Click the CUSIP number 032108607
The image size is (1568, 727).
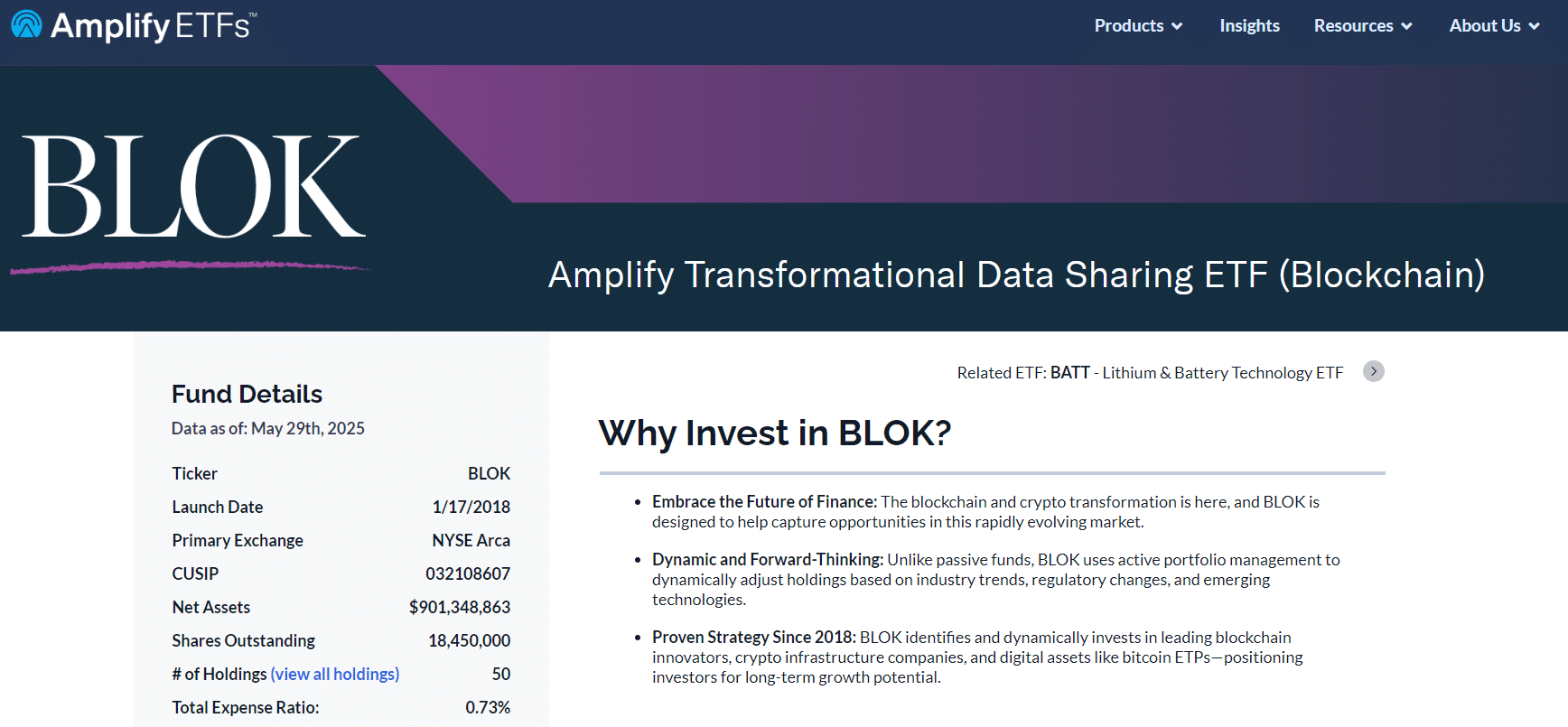468,573
